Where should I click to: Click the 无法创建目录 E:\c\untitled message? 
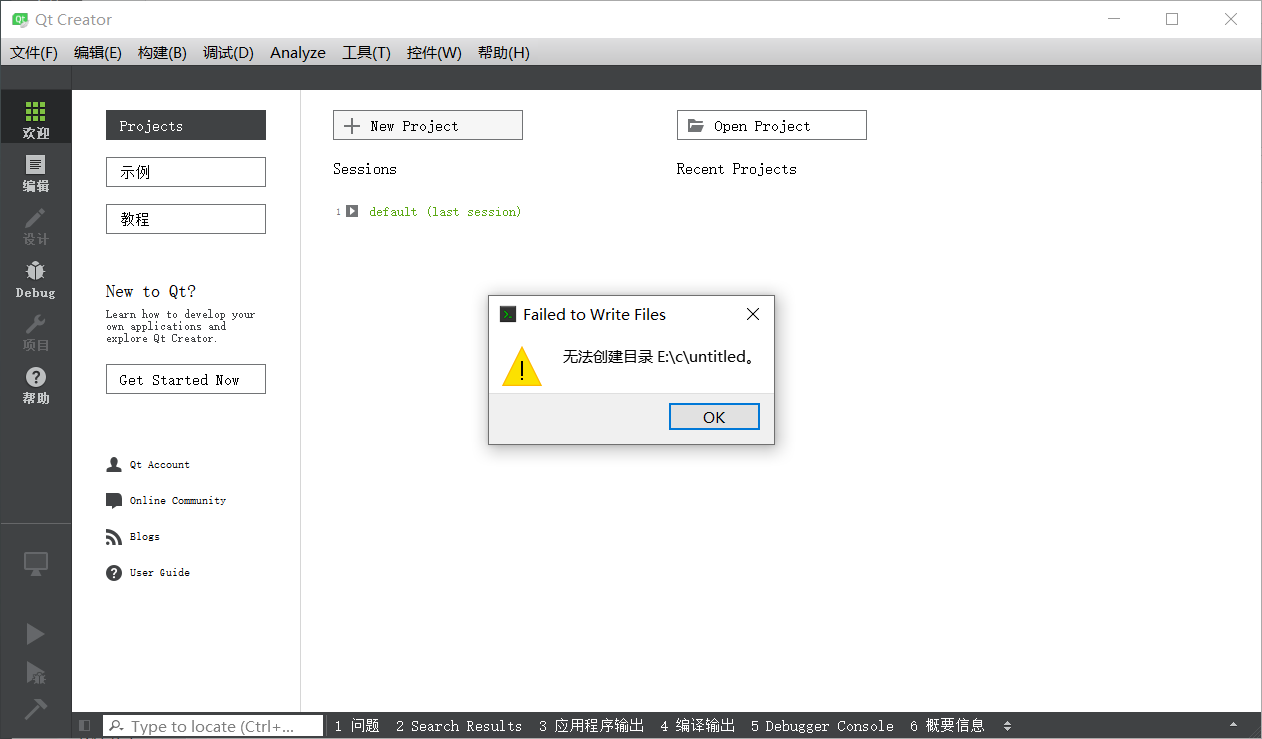click(x=658, y=357)
